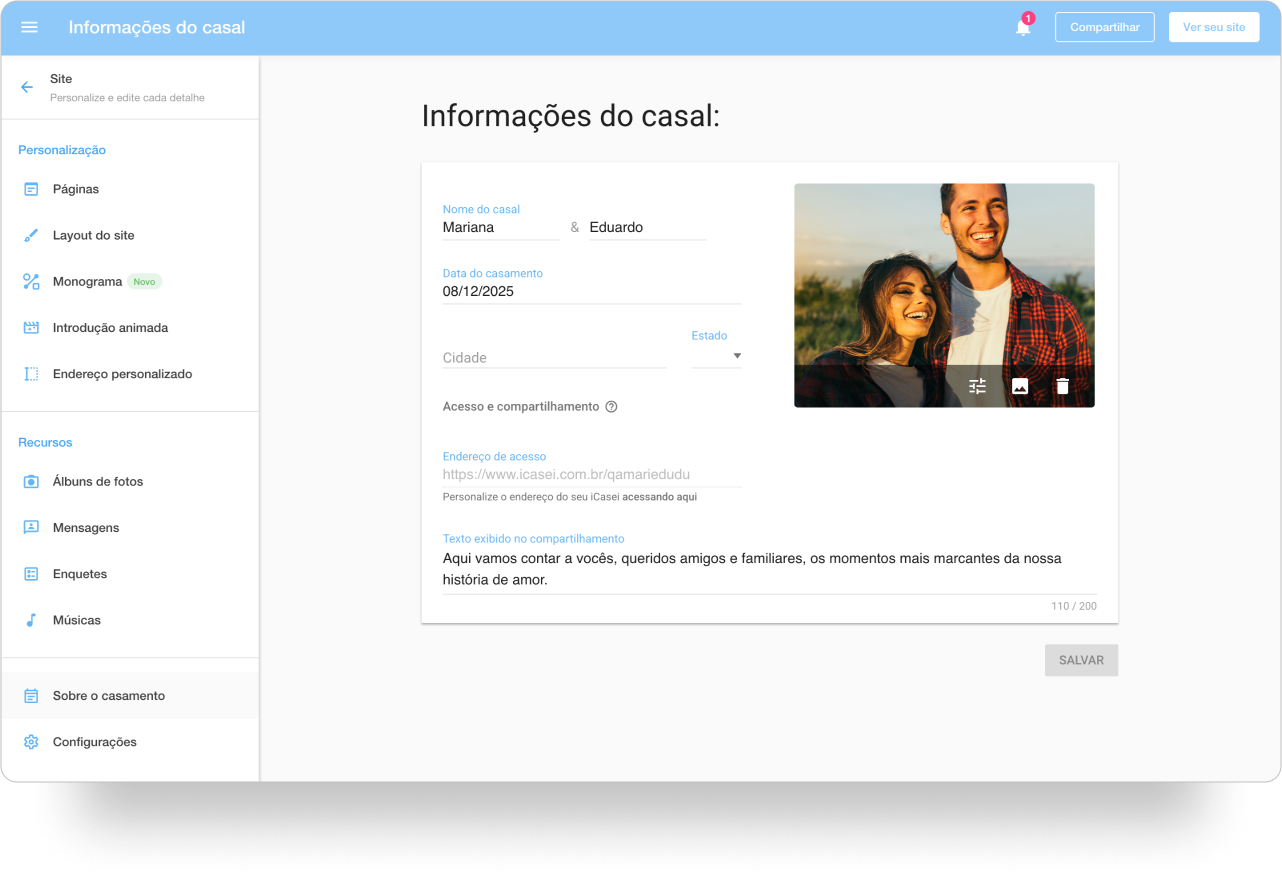Click the Compartilhar button
This screenshot has height=883, width=1282.
(1105, 27)
